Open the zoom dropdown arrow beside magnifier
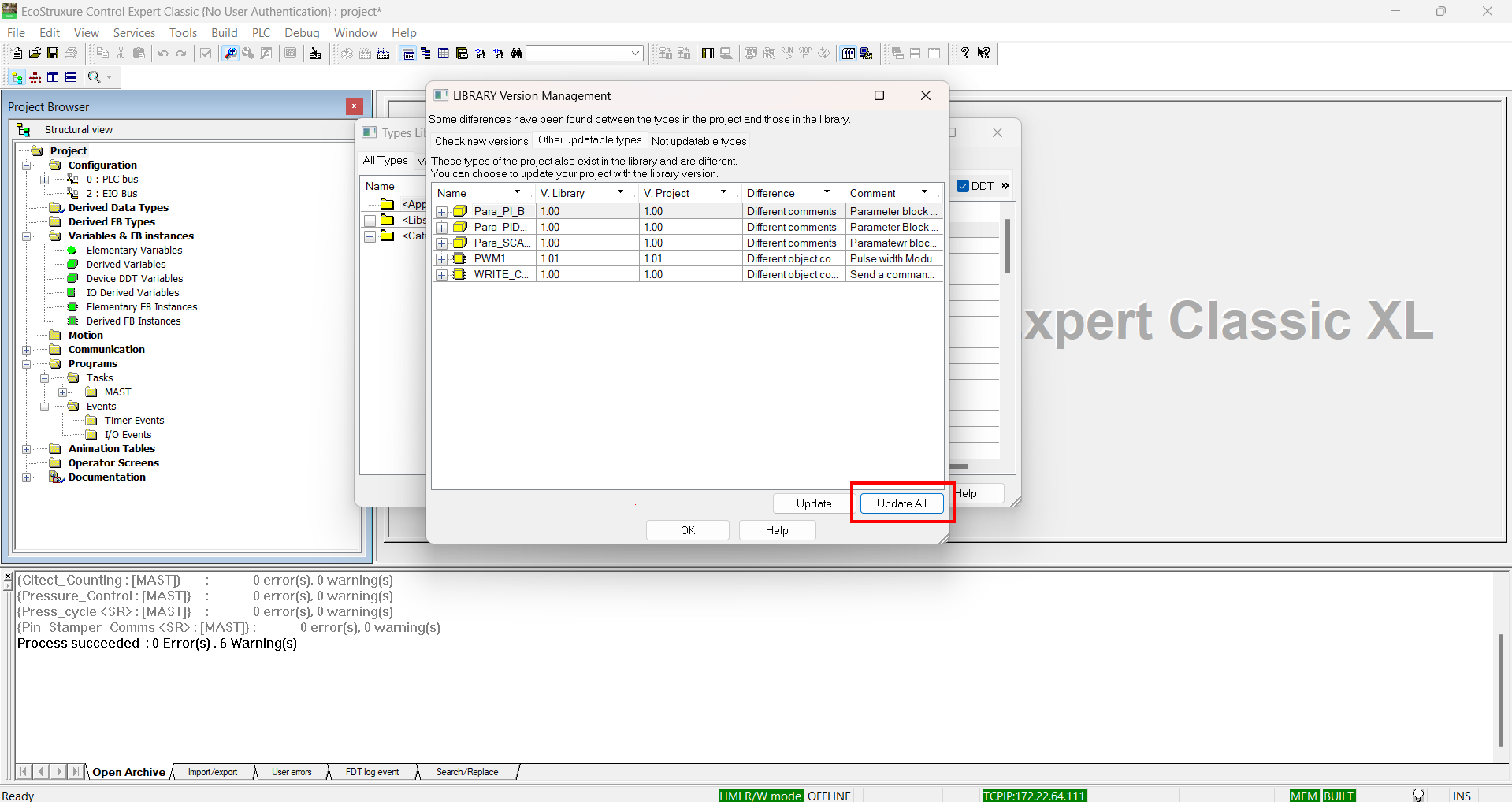Viewport: 1512px width, 802px height. pos(110,77)
